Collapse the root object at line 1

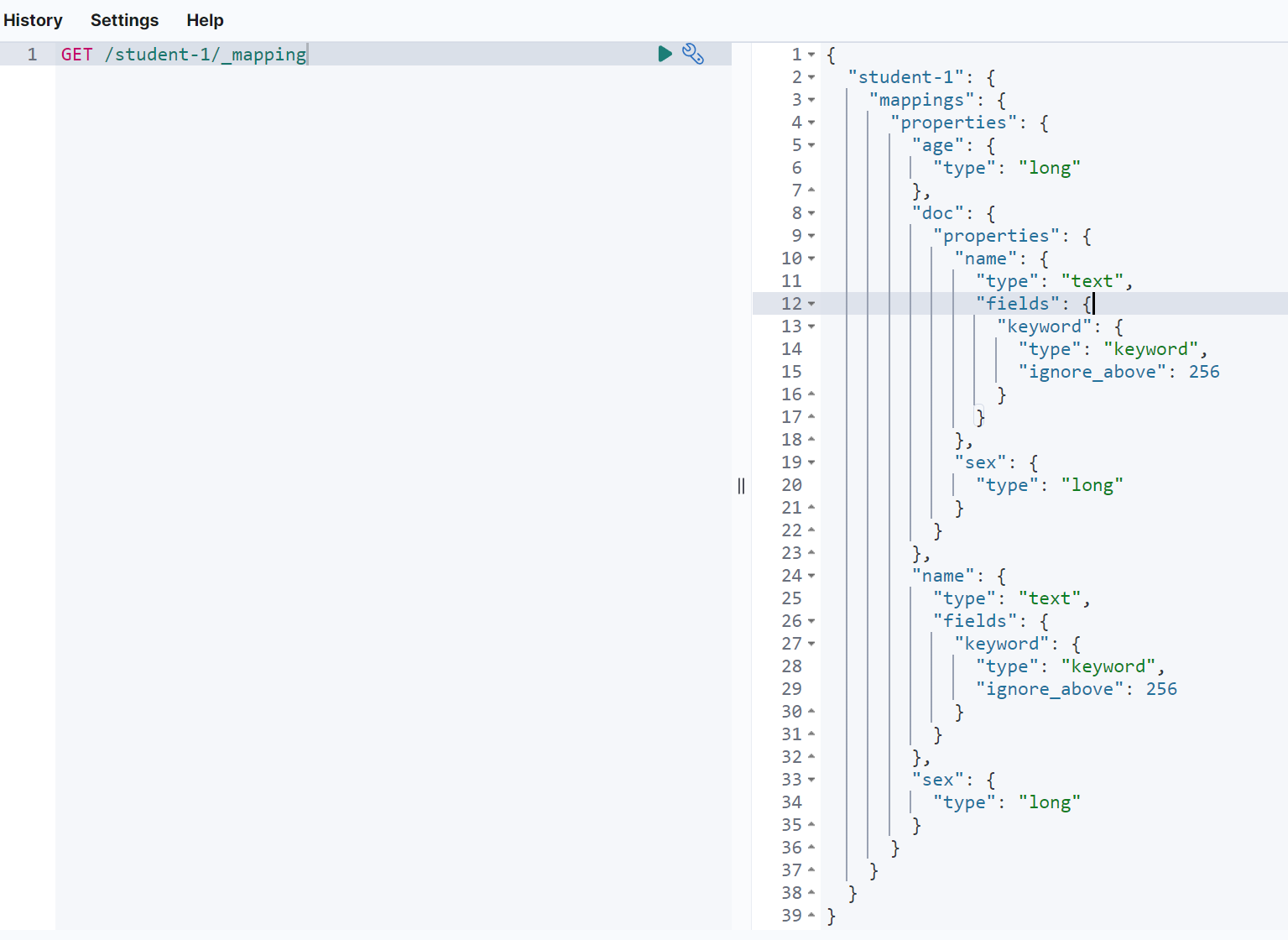click(x=811, y=55)
